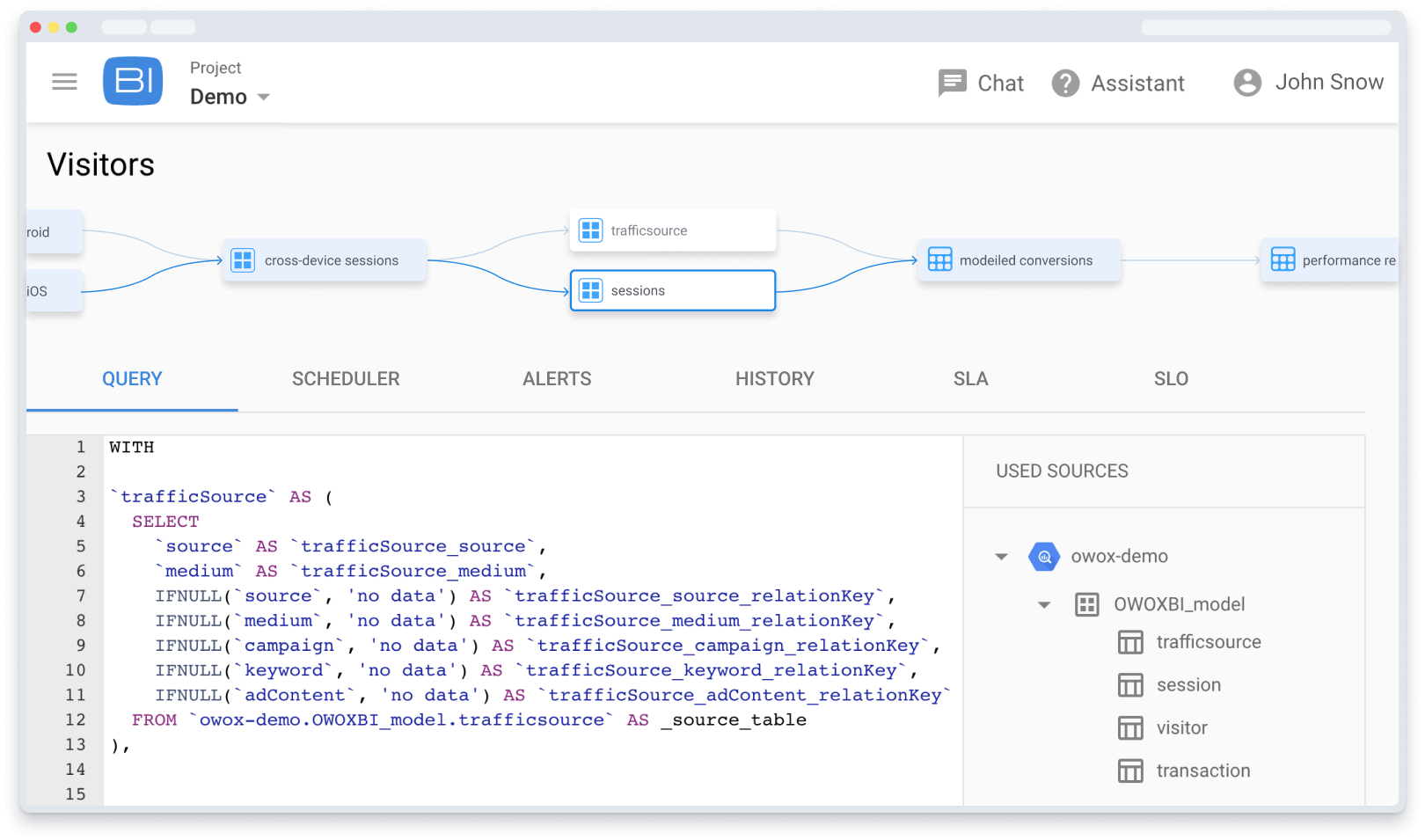Select the transaction table in Used Sources
Viewport: 1425px width, 840px height.
[1202, 770]
